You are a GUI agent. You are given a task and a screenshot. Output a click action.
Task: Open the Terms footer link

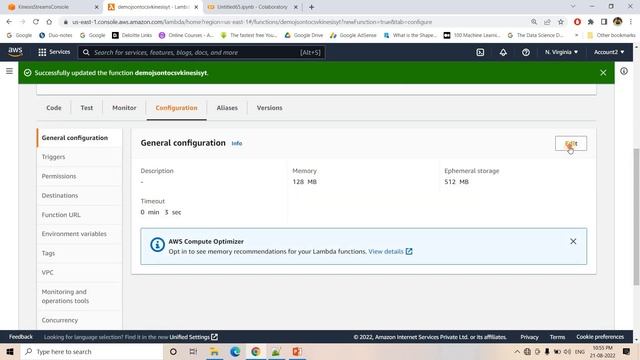point(557,337)
